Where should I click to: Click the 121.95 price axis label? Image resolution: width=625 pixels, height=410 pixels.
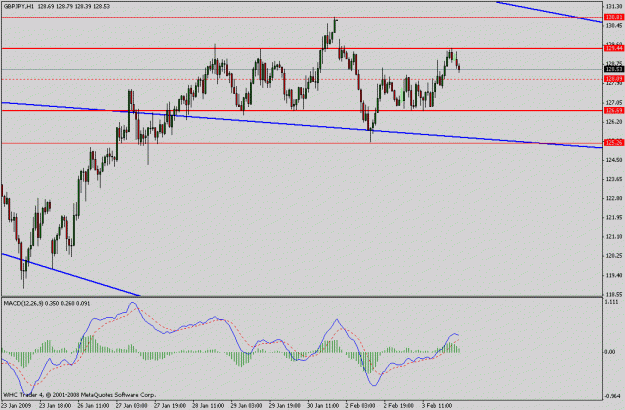pyautogui.click(x=615, y=218)
